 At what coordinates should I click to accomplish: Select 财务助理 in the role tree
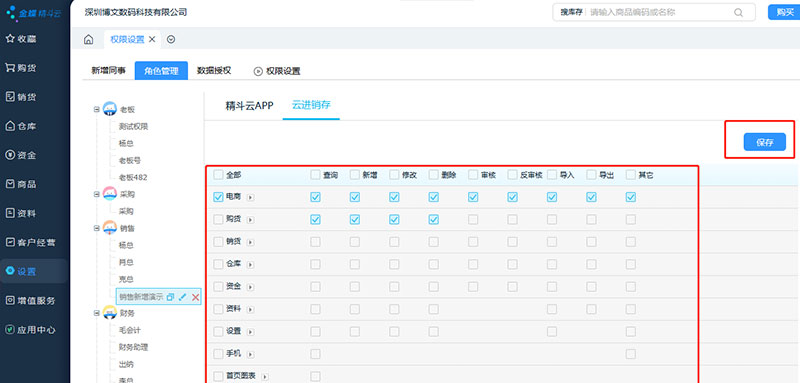tap(133, 347)
